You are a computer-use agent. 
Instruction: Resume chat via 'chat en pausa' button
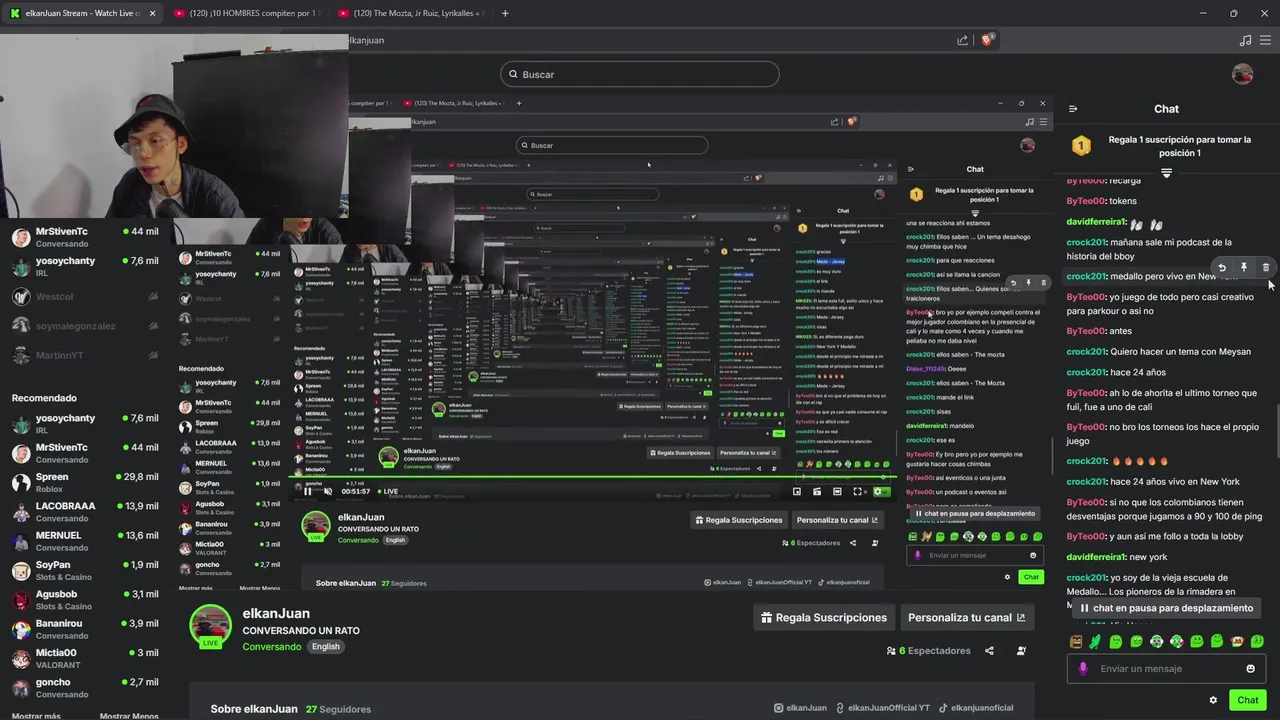tap(1166, 607)
